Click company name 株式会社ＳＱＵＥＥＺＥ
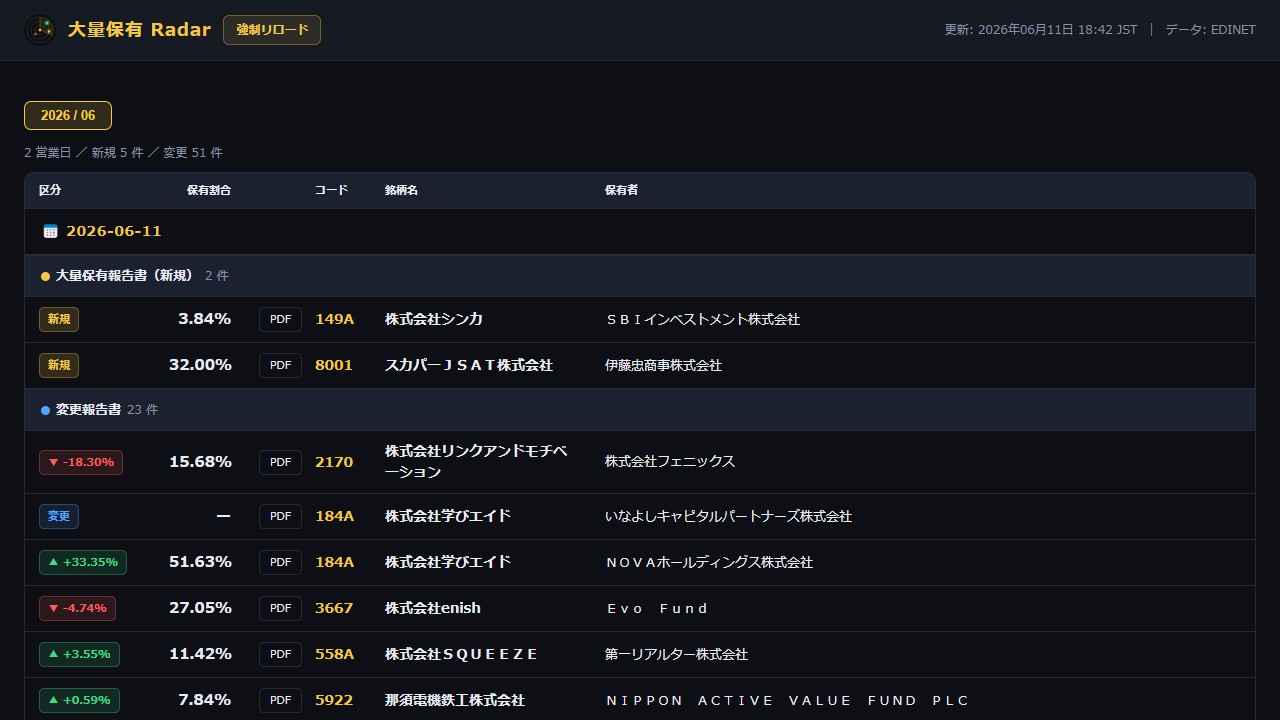The width and height of the screenshot is (1280, 720). 462,654
